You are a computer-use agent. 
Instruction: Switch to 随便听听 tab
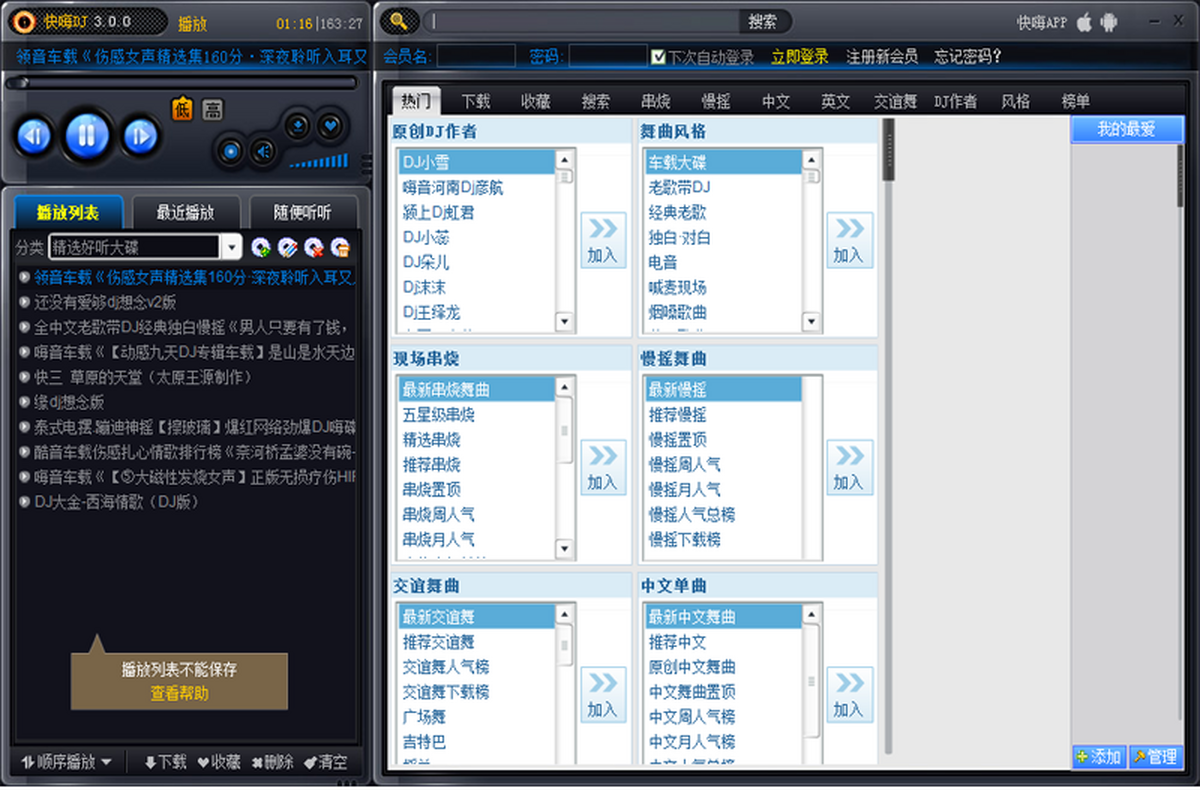click(303, 212)
